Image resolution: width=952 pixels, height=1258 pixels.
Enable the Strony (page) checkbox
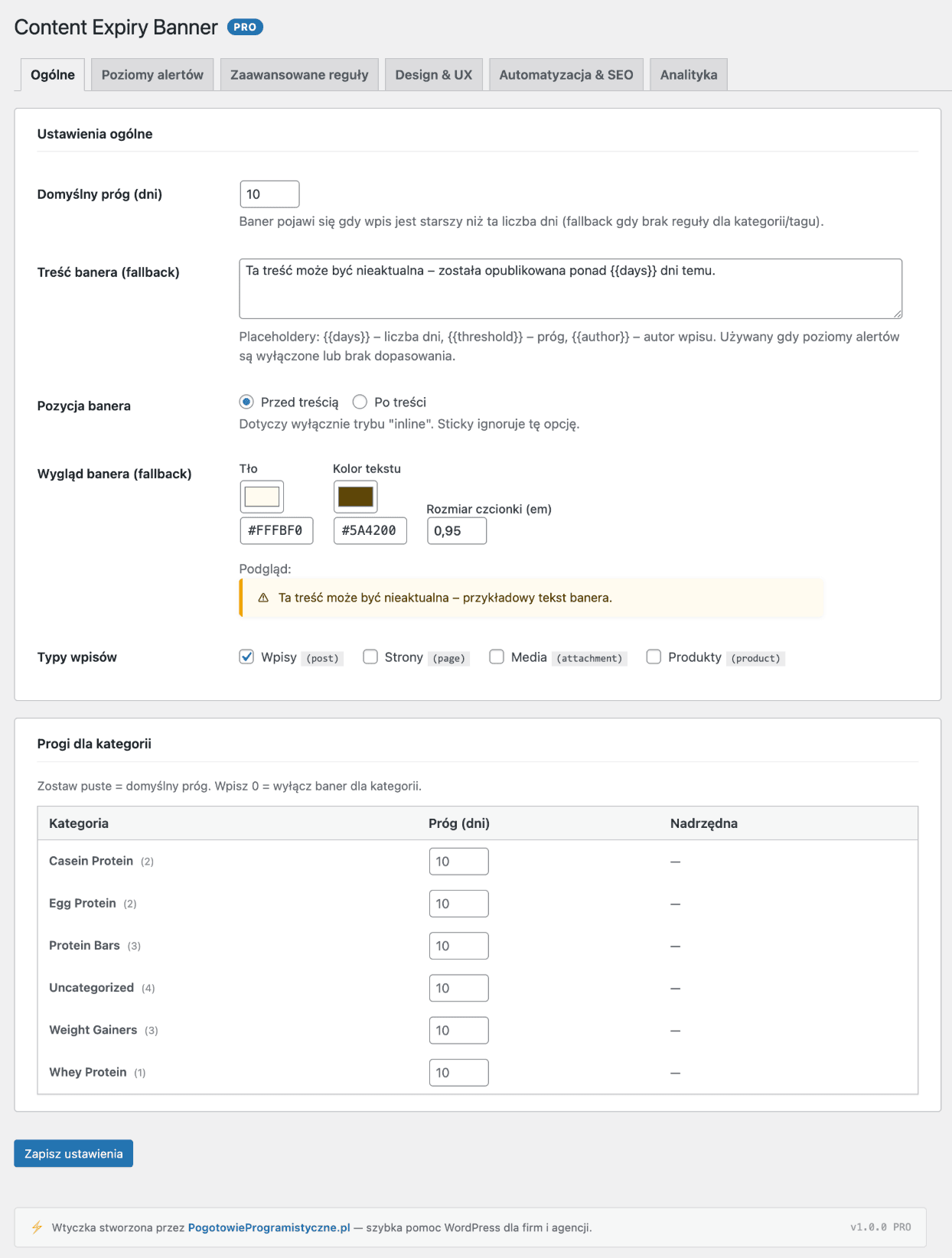pos(370,657)
